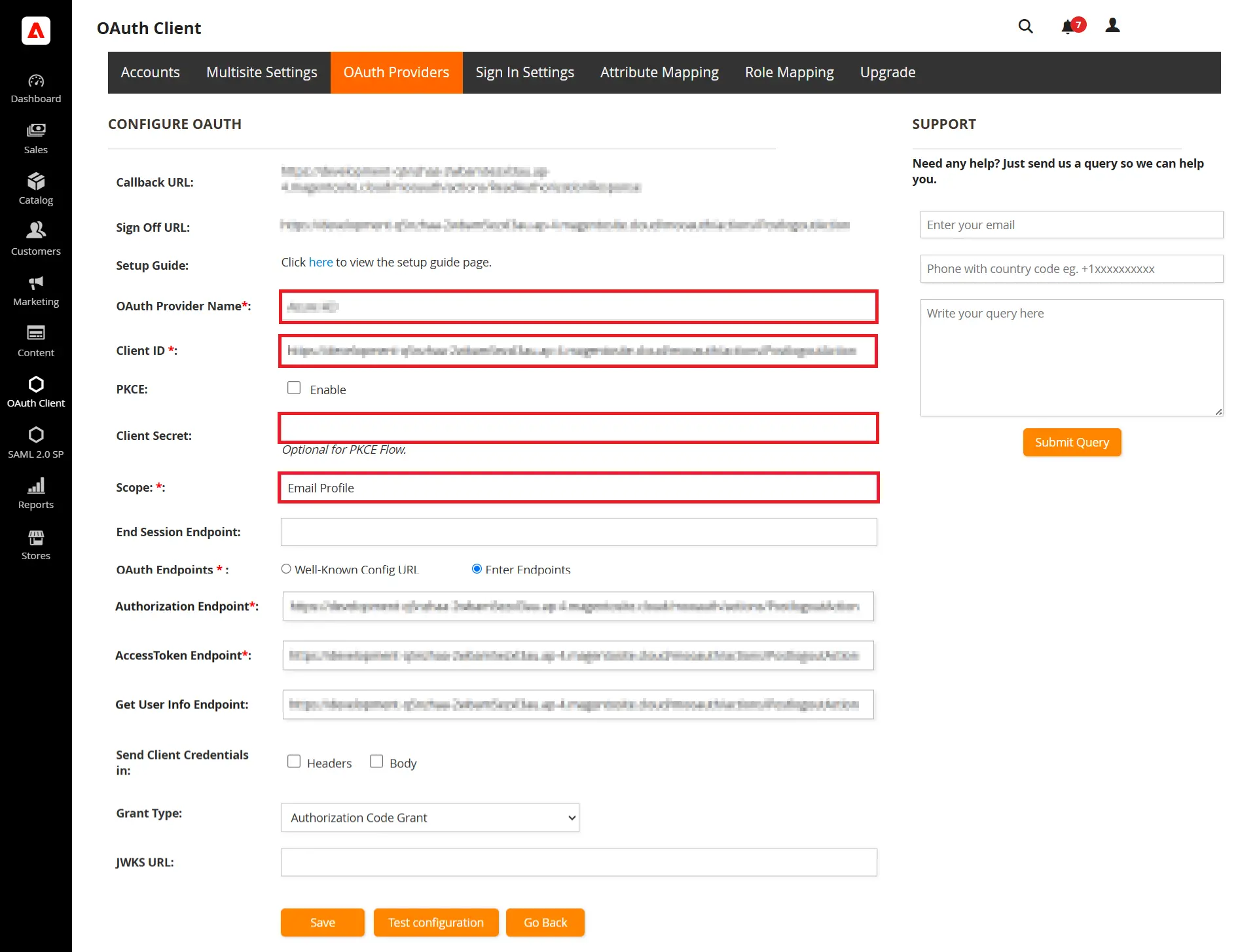Click the 'here' setup guide link
This screenshot has width=1257, height=952.
[321, 262]
